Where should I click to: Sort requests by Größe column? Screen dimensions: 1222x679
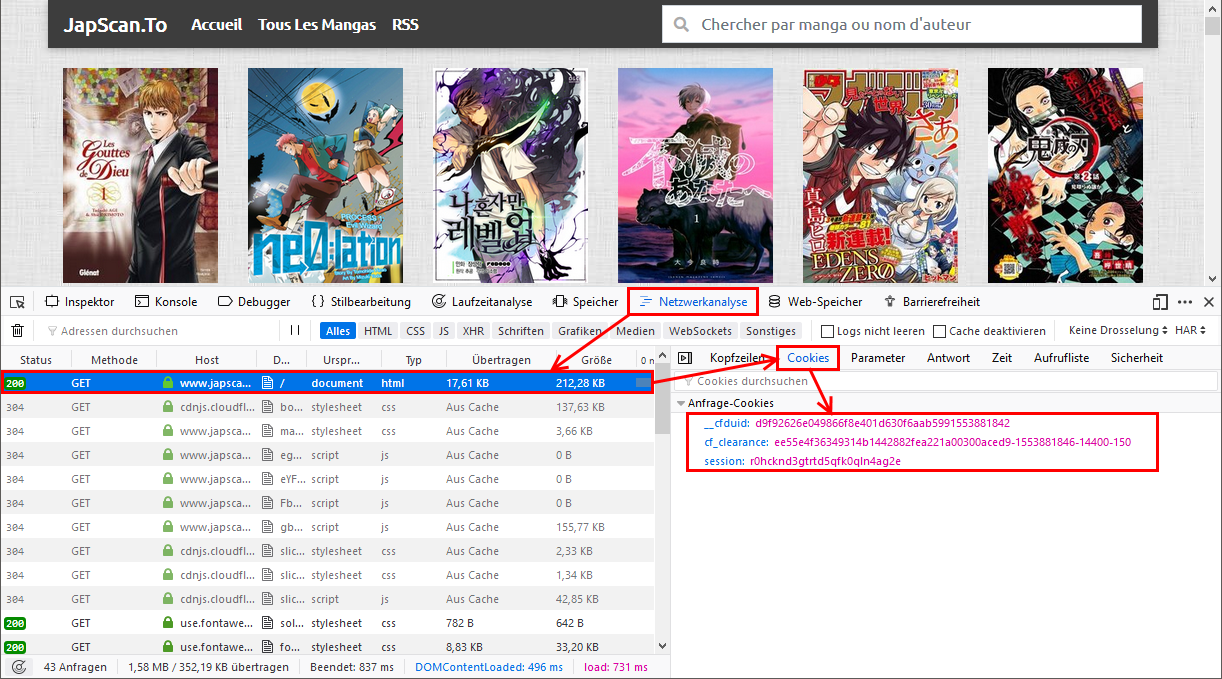[596, 359]
